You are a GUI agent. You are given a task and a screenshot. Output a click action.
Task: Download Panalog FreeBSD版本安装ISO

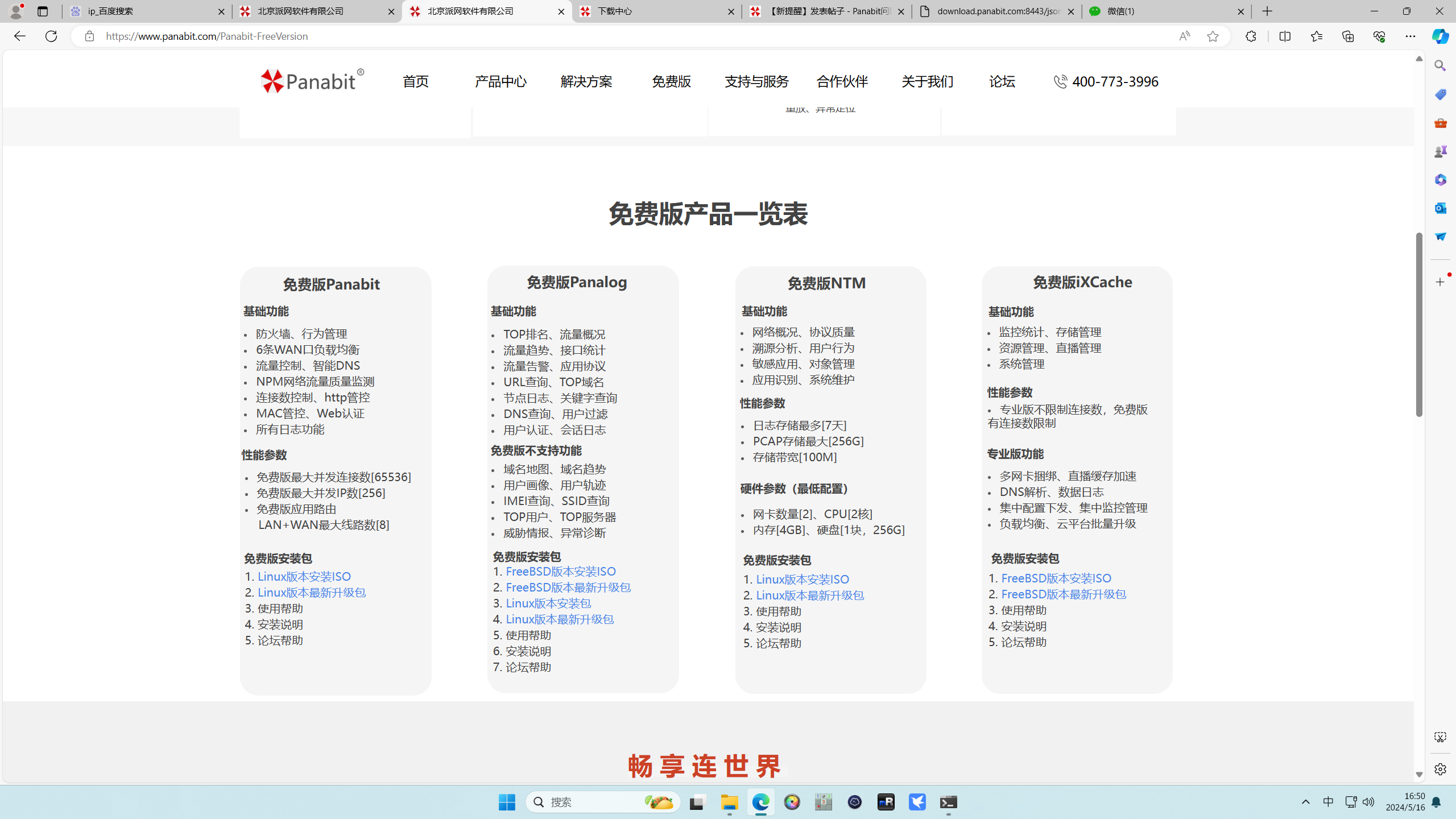561,571
